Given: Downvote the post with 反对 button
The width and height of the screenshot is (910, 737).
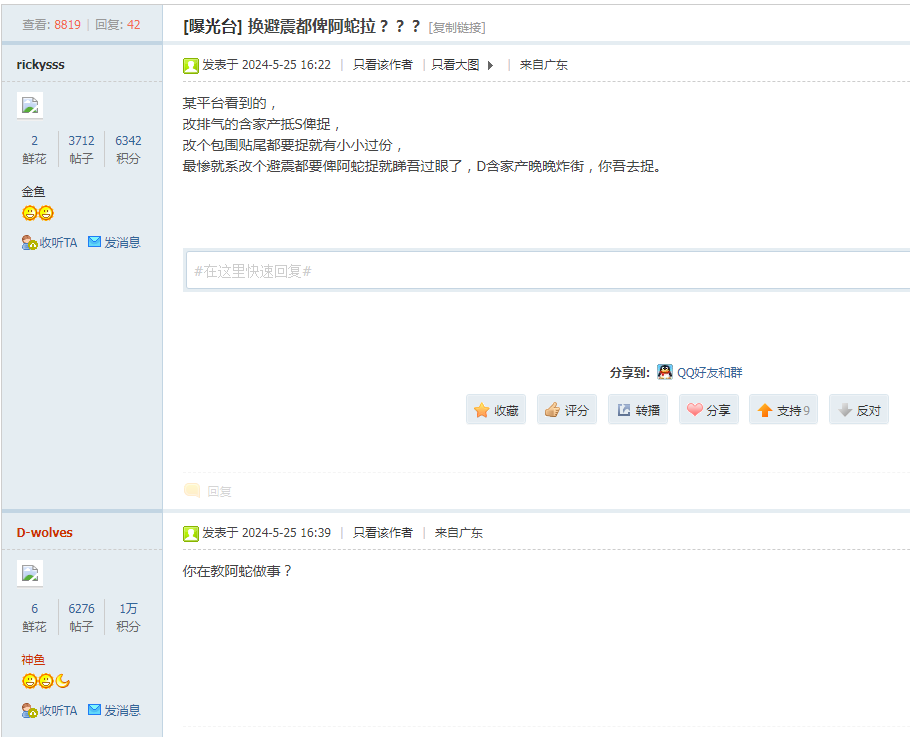Looking at the screenshot, I should point(858,410).
